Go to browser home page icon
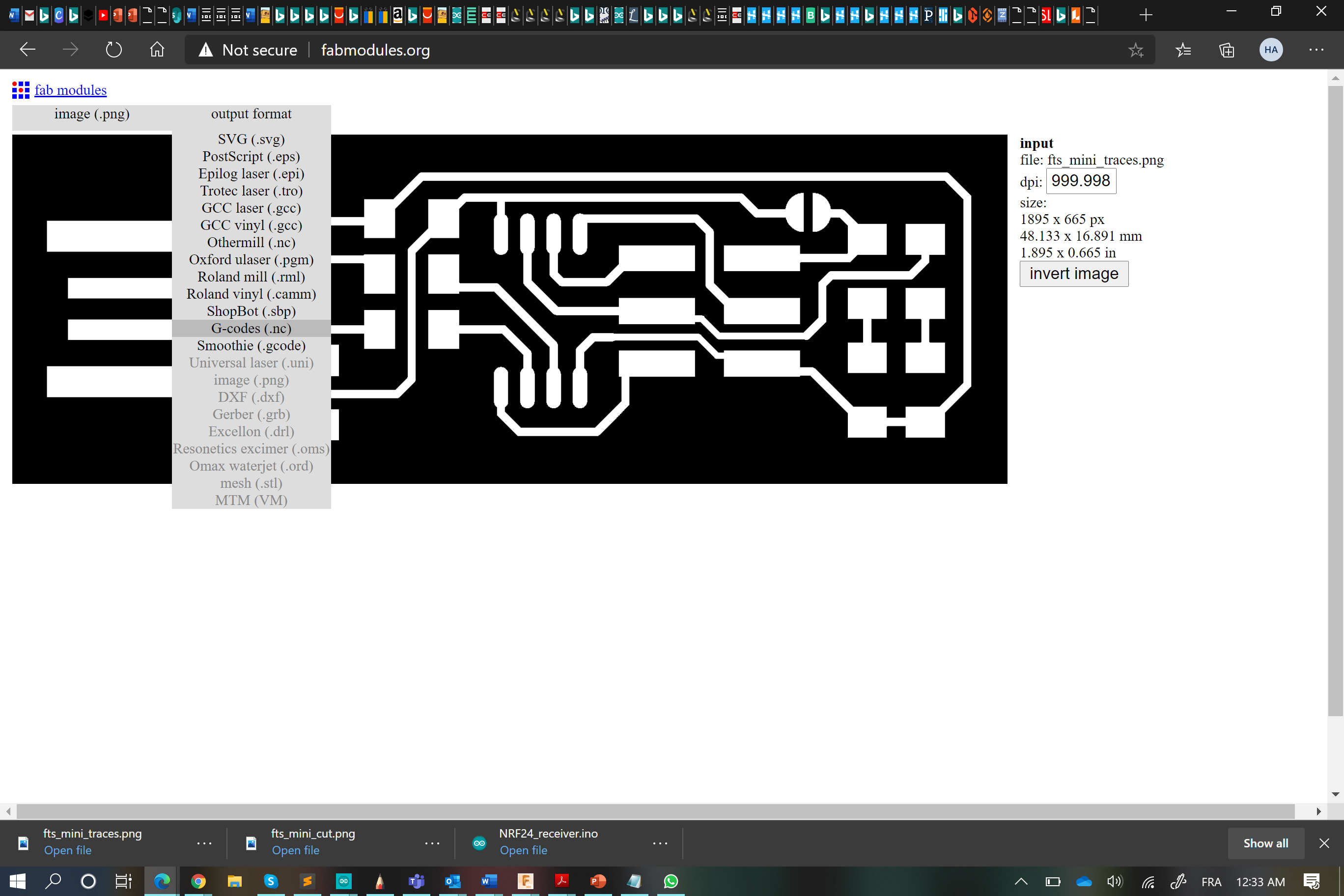The width and height of the screenshot is (1344, 896). tap(157, 50)
